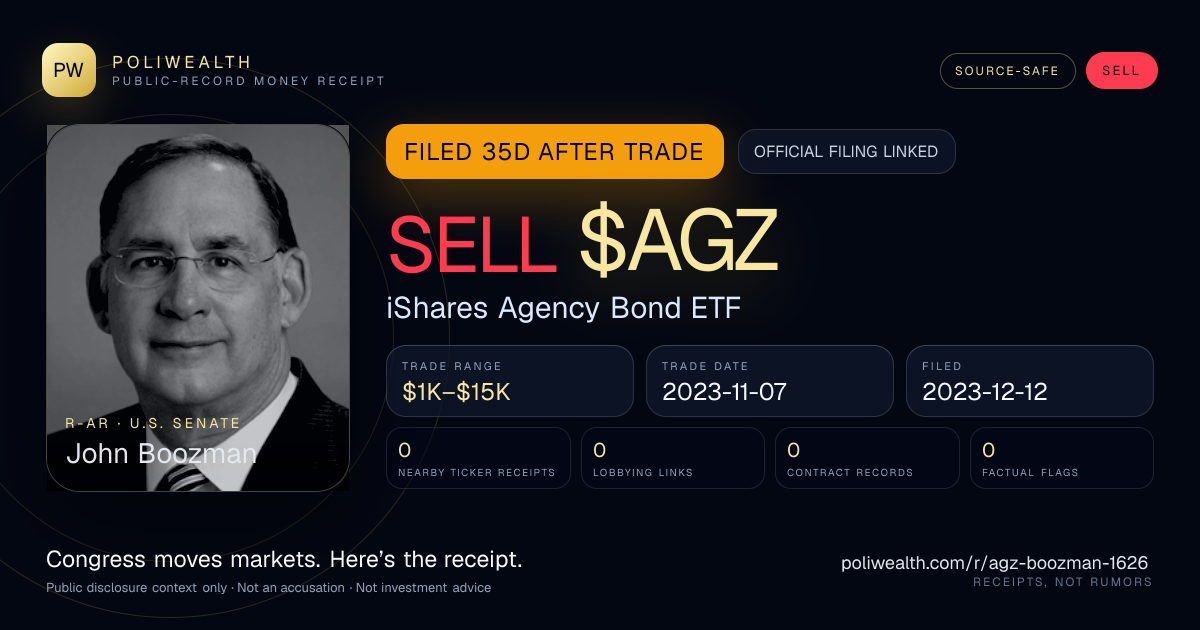Open the Nearby Ticker Receipts stat tile
The image size is (1200, 630).
tap(478, 458)
